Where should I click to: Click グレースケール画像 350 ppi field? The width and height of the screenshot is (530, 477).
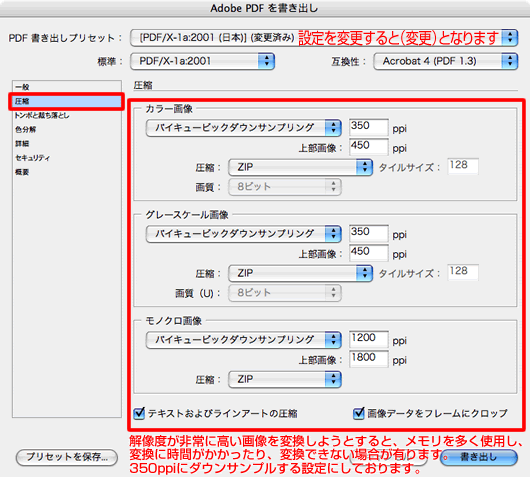(368, 233)
